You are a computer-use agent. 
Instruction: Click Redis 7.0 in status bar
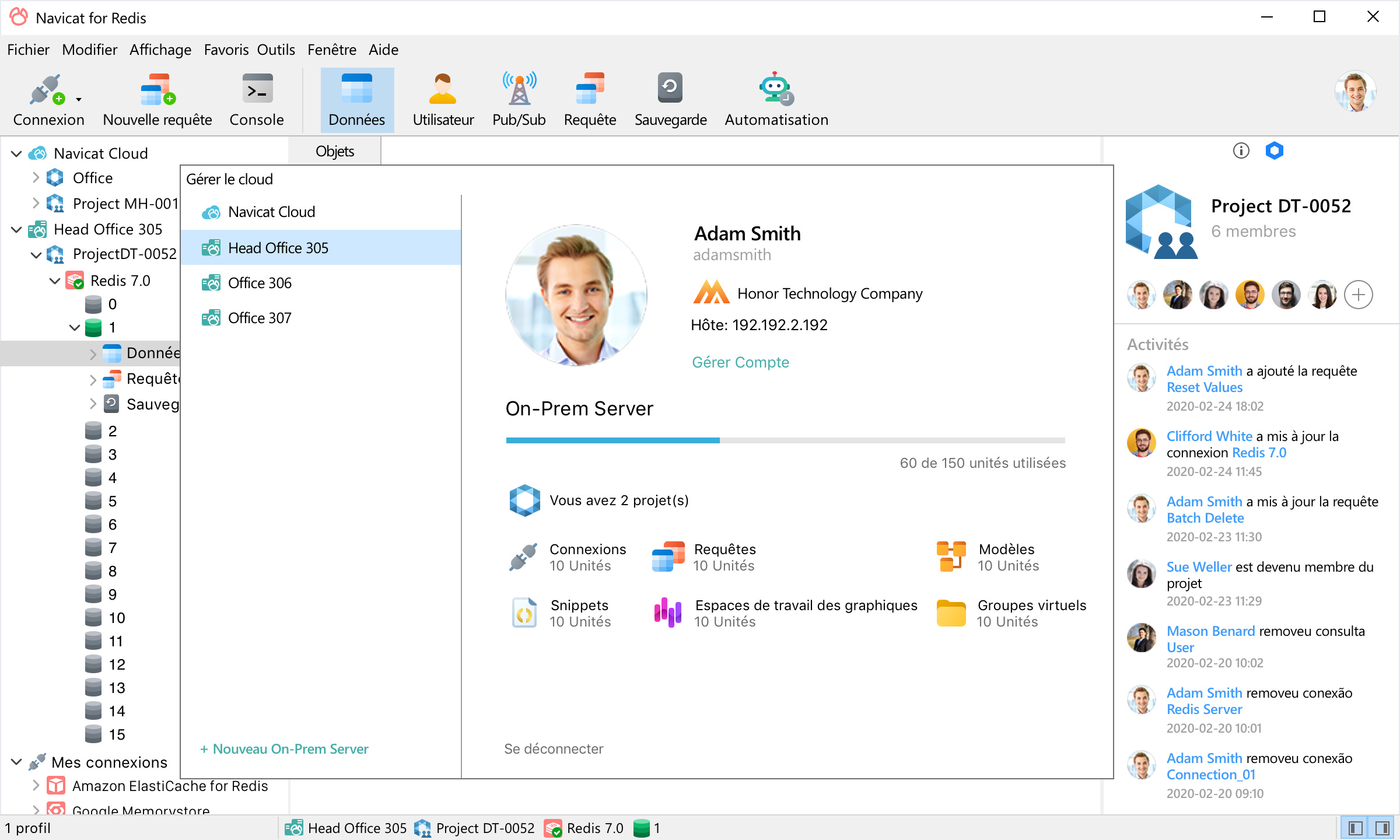pyautogui.click(x=584, y=828)
